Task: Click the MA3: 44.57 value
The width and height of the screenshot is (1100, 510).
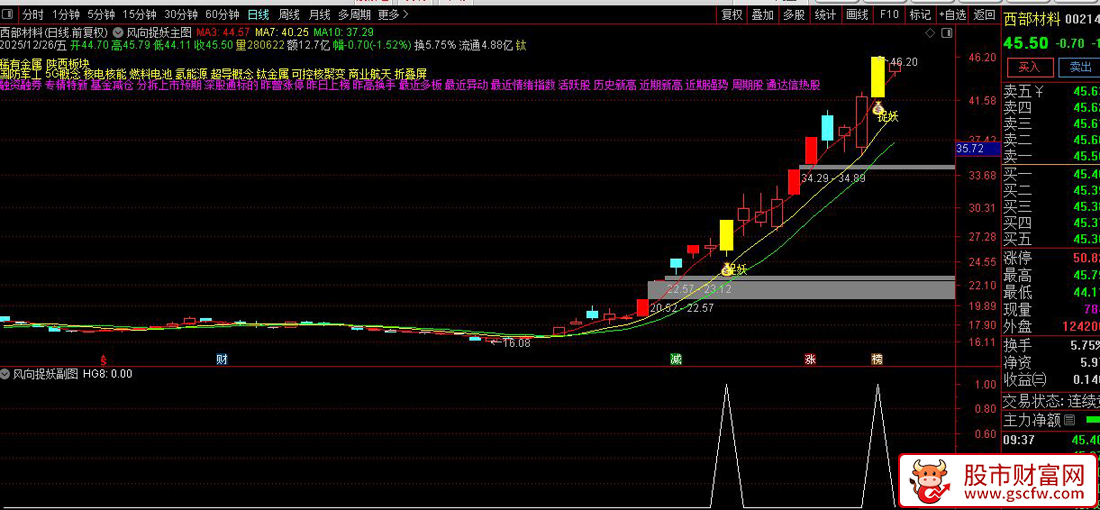Action: pos(223,32)
